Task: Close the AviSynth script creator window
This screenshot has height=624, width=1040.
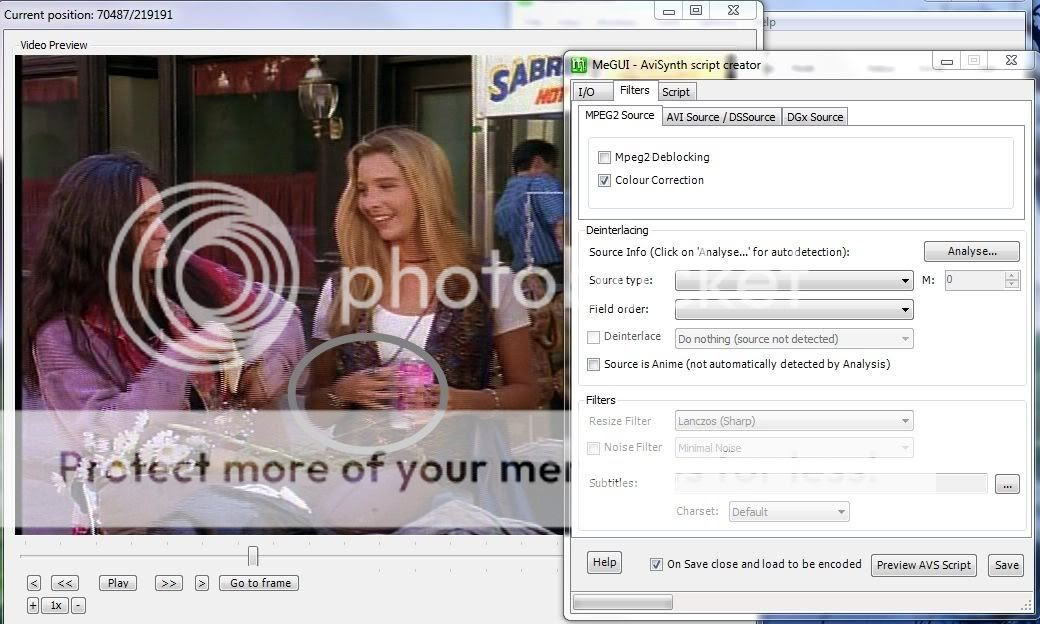Action: click(1011, 60)
